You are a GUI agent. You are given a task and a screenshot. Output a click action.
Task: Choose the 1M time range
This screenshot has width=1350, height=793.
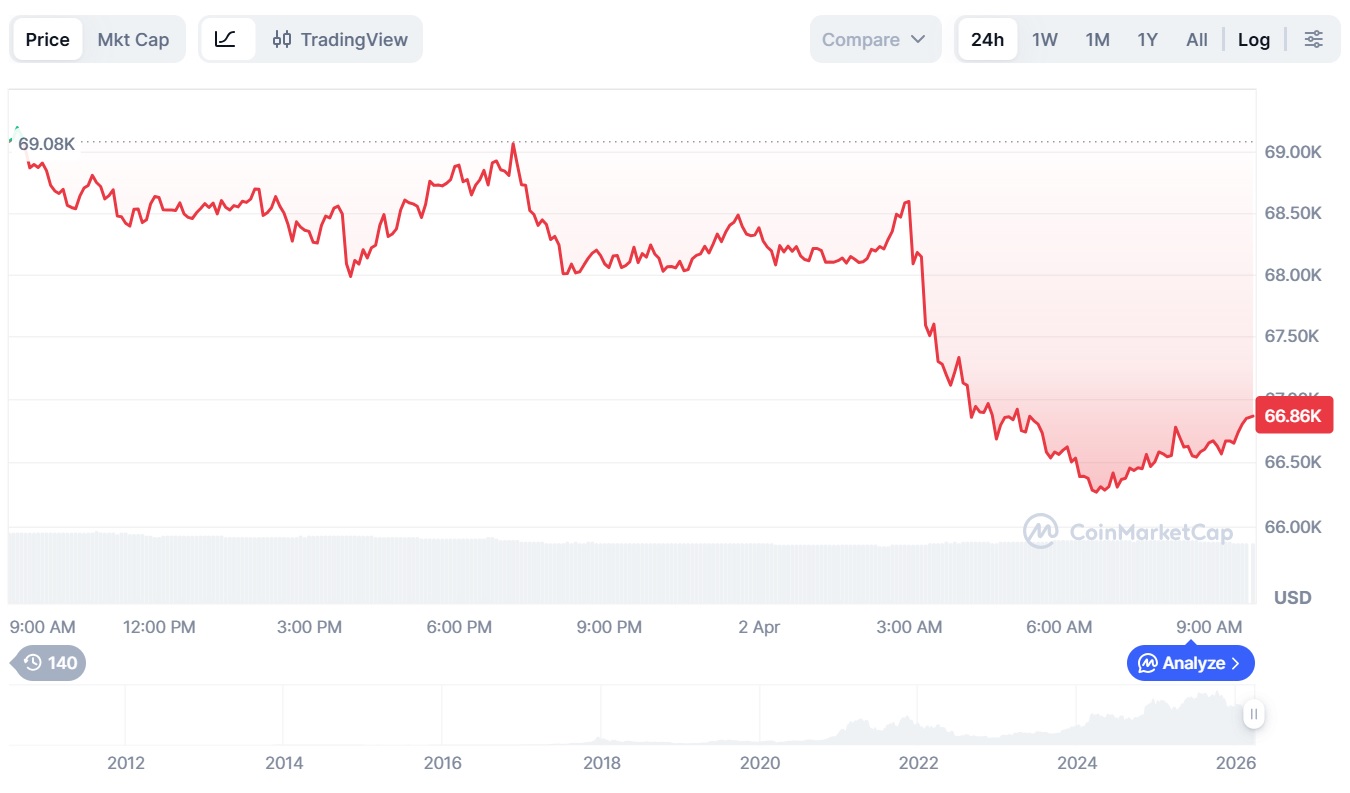point(1097,39)
